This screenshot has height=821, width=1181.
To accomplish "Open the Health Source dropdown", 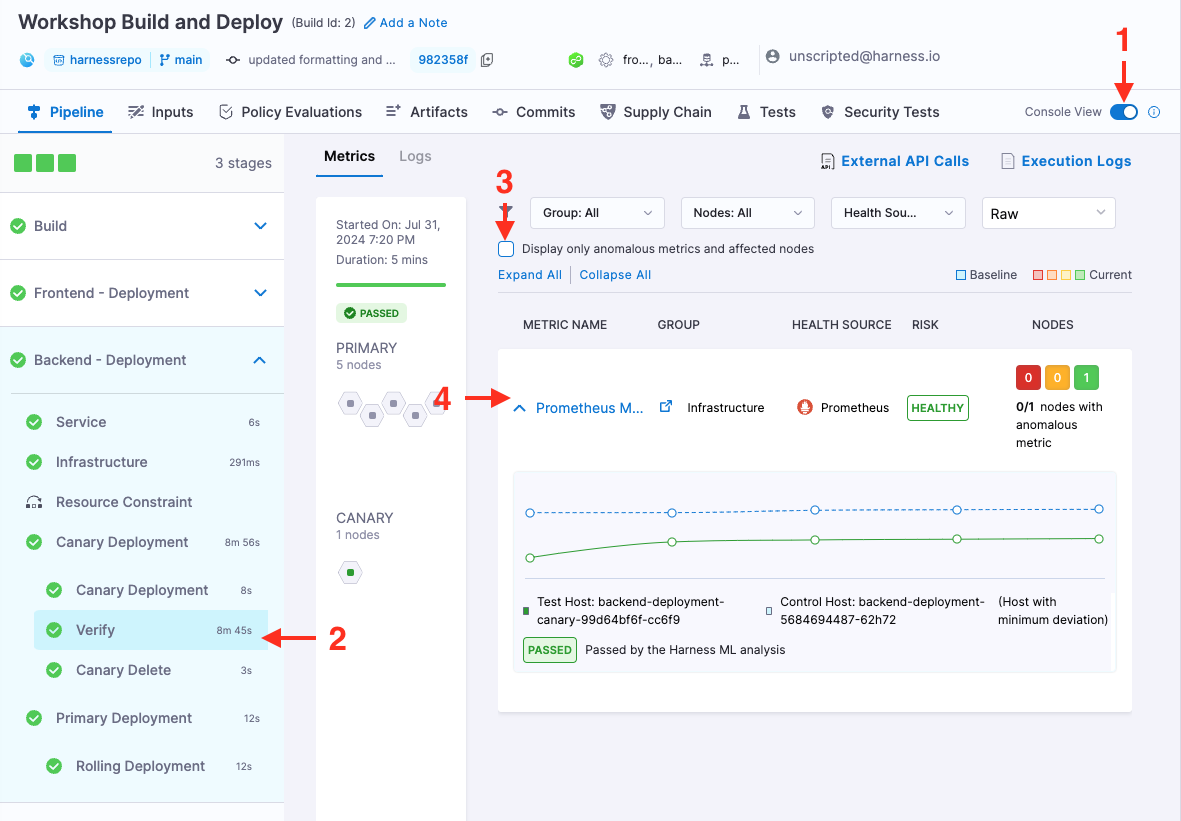I will (898, 213).
